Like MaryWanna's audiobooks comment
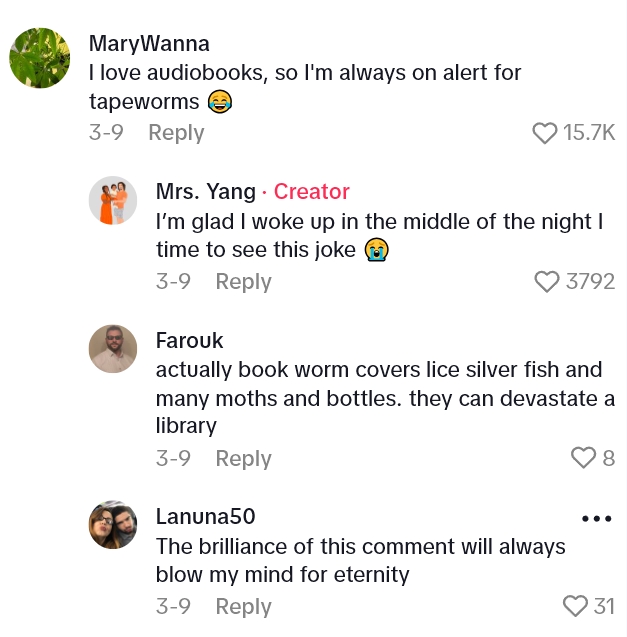This screenshot has width=627, height=637. click(x=544, y=133)
